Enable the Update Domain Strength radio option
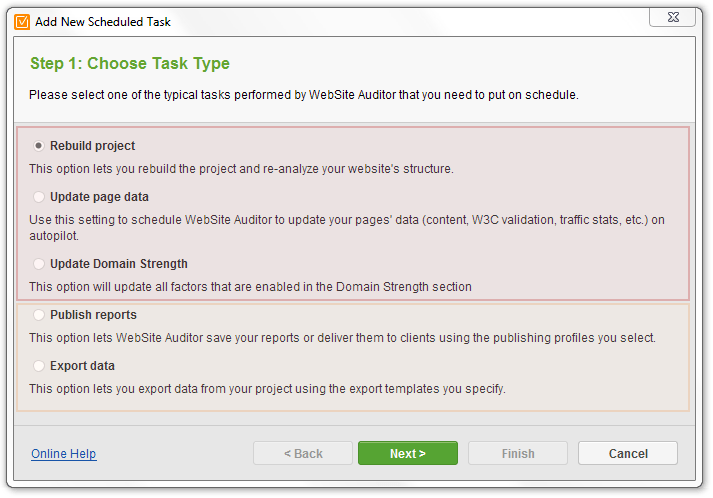This screenshot has height=498, width=713. (39, 264)
